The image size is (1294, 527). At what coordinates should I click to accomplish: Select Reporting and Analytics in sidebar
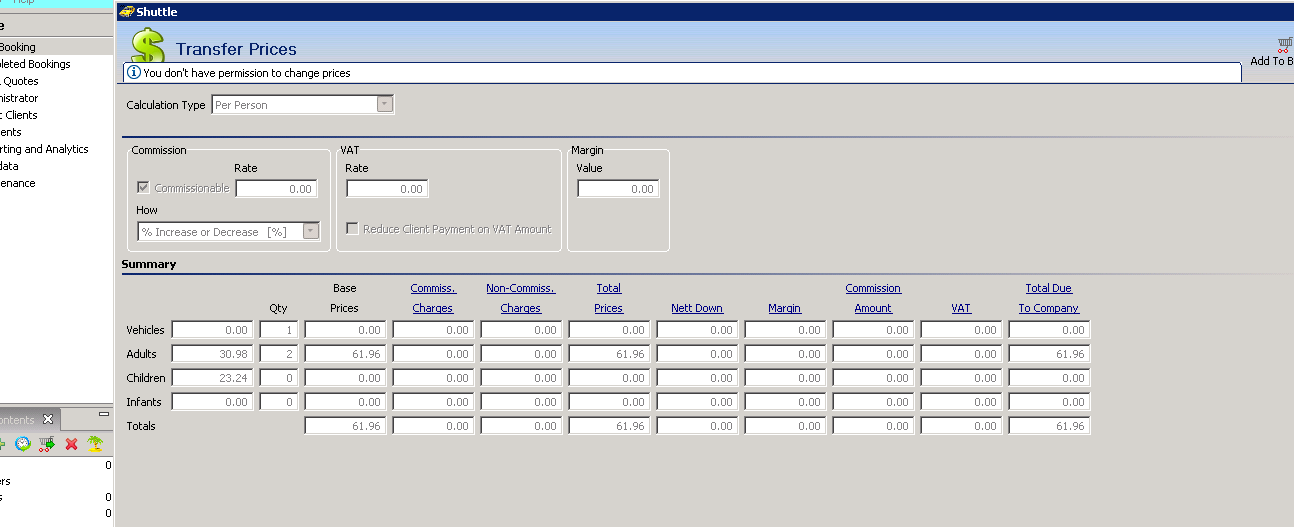(x=44, y=149)
